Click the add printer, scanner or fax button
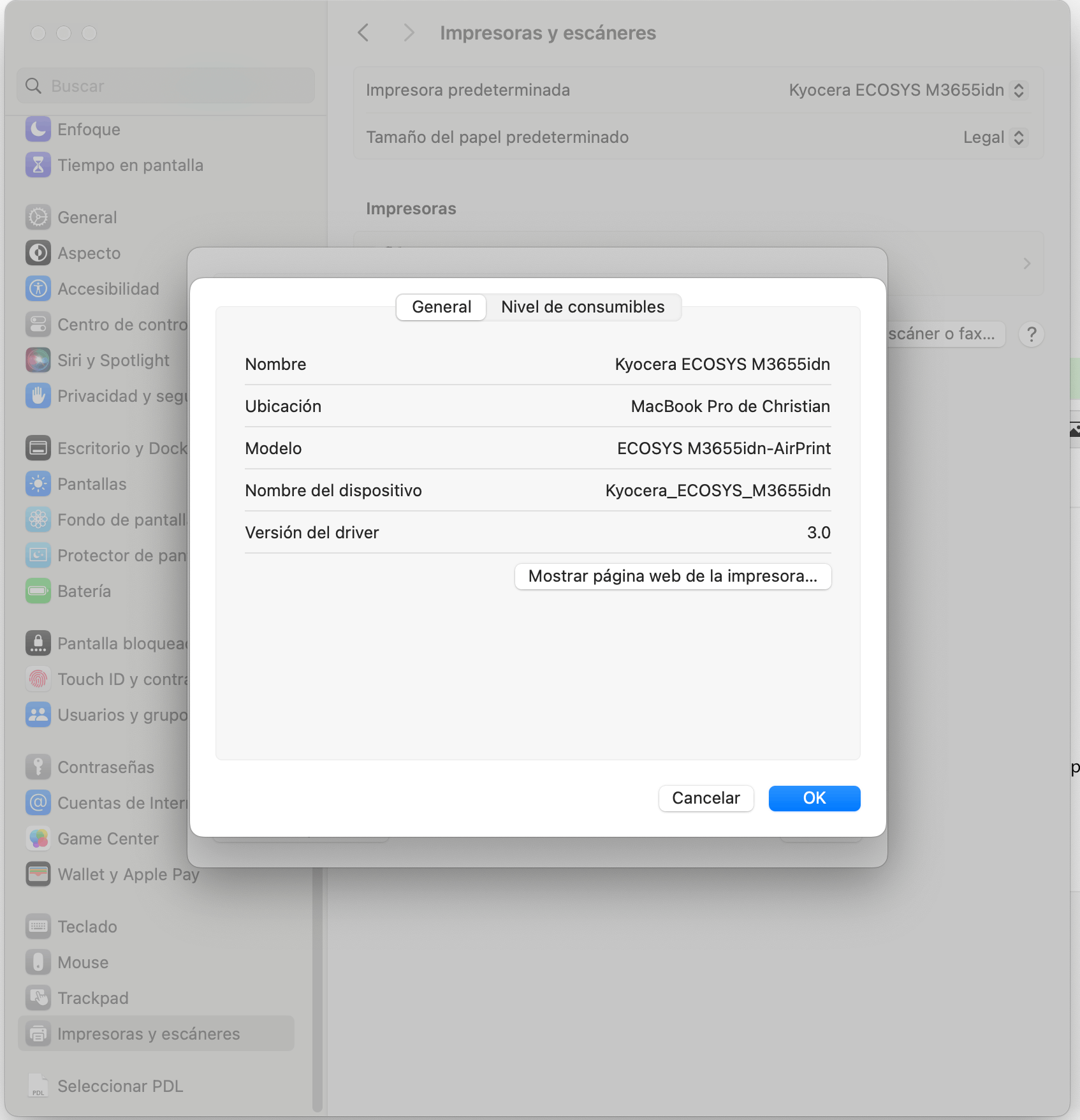Image resolution: width=1080 pixels, height=1120 pixels. (x=946, y=334)
